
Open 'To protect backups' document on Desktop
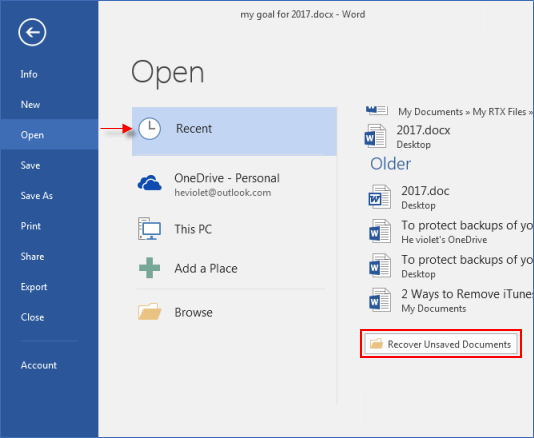click(451, 266)
